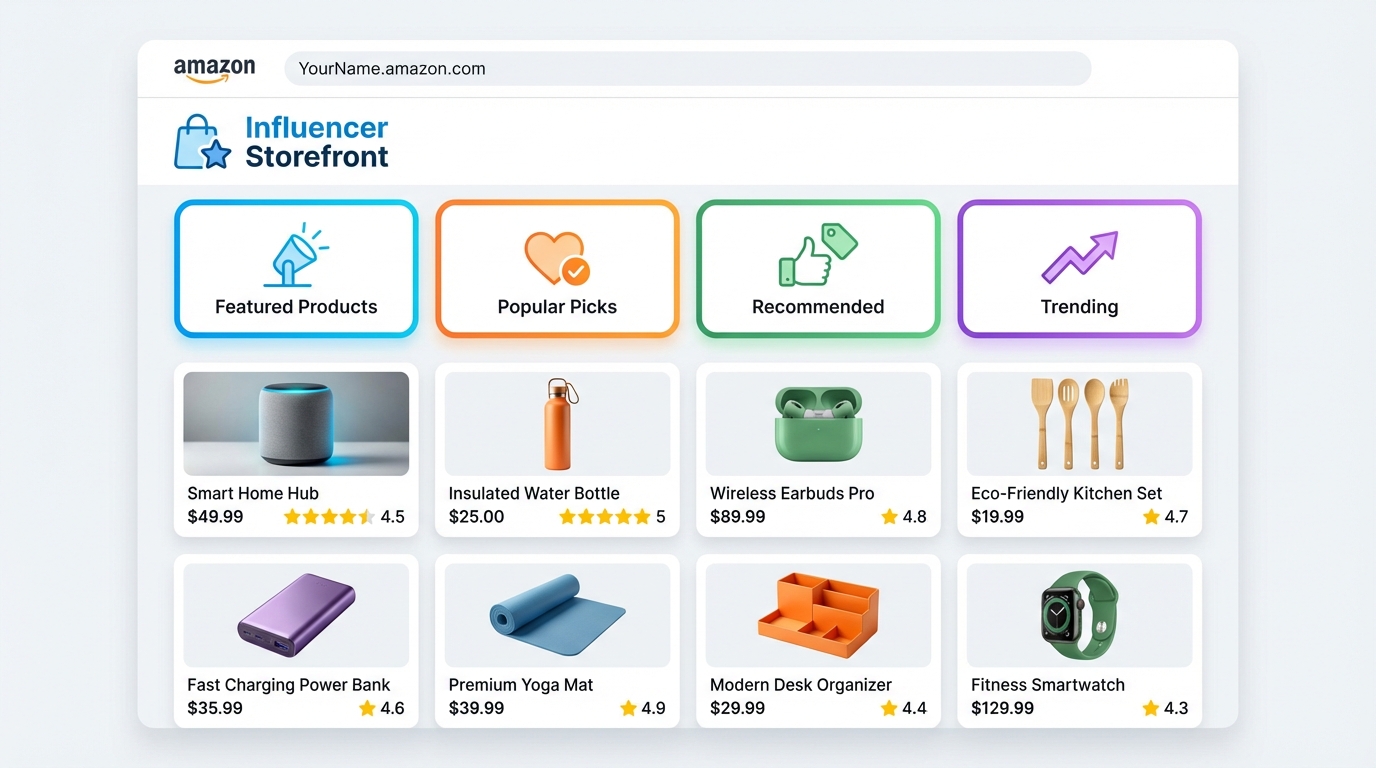Select the Featured Products spotlight icon
This screenshot has height=768, width=1376.
coord(295,253)
